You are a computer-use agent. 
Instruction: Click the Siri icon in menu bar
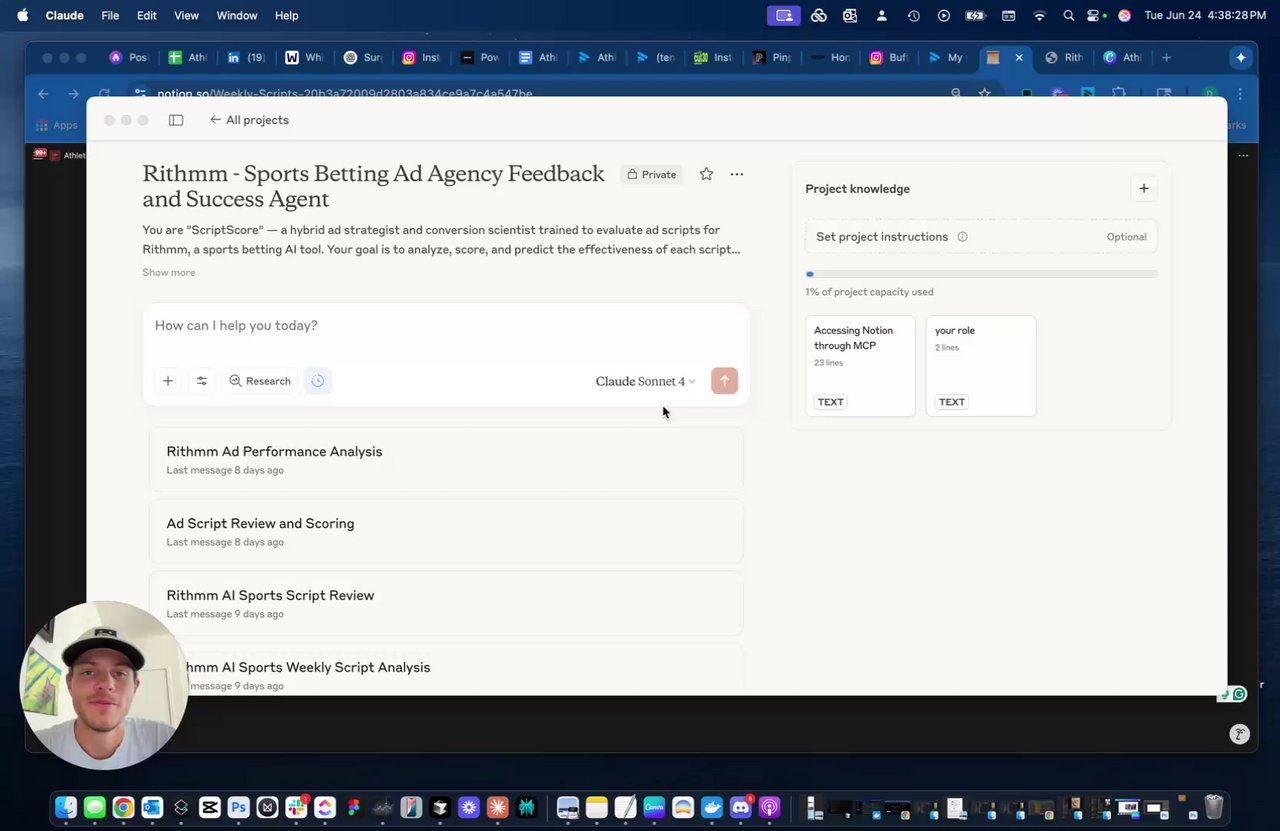tap(1124, 15)
